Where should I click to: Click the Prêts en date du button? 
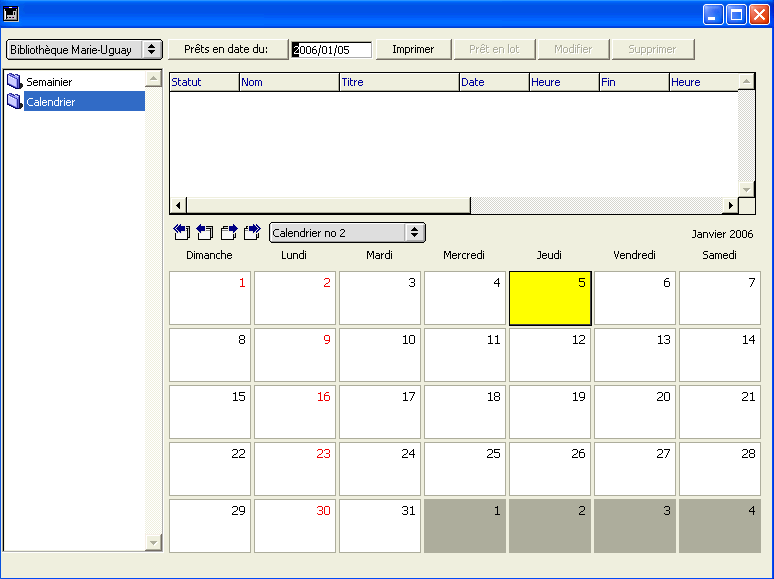click(227, 49)
